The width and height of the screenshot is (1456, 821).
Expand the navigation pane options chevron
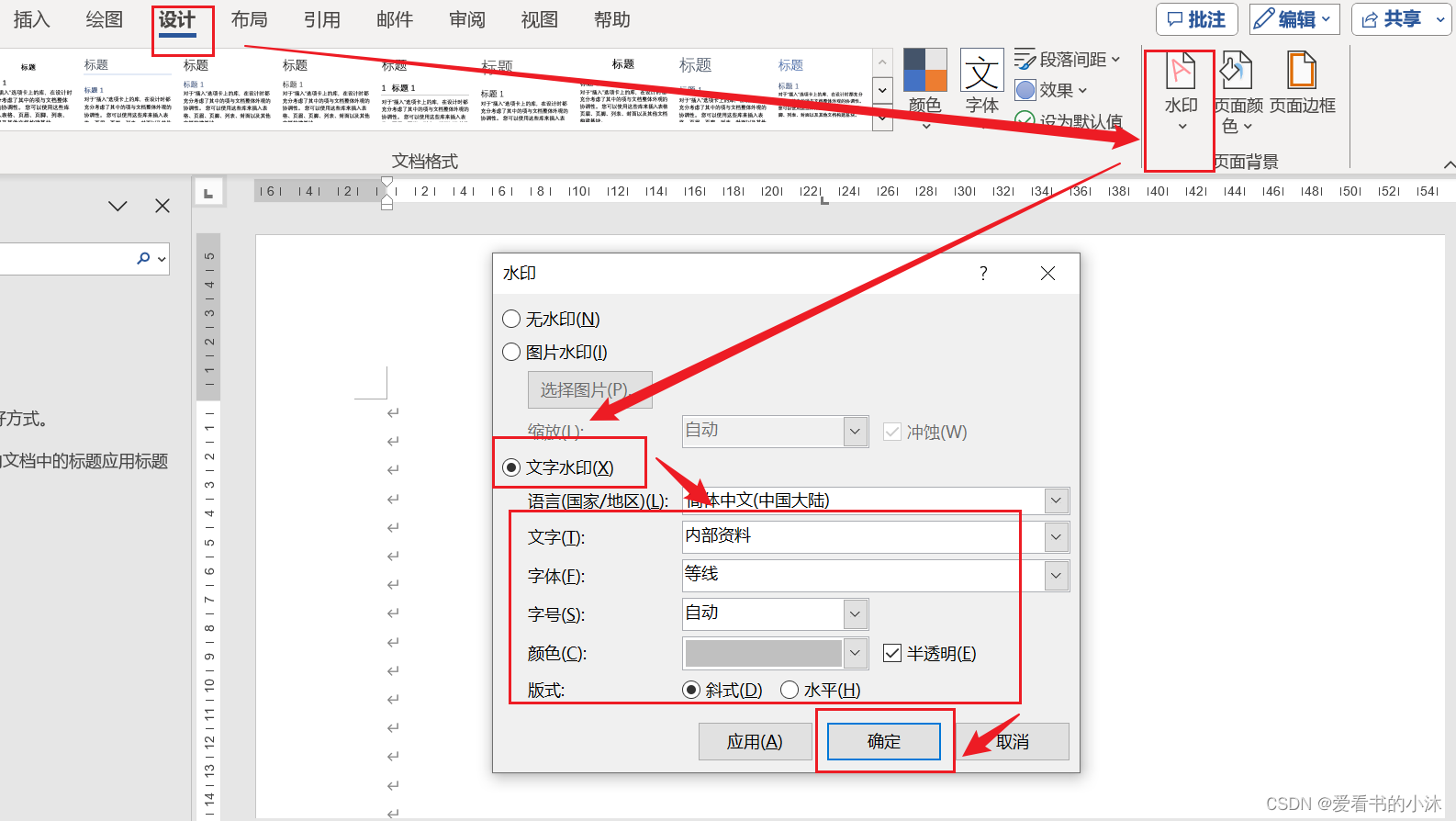[x=118, y=206]
